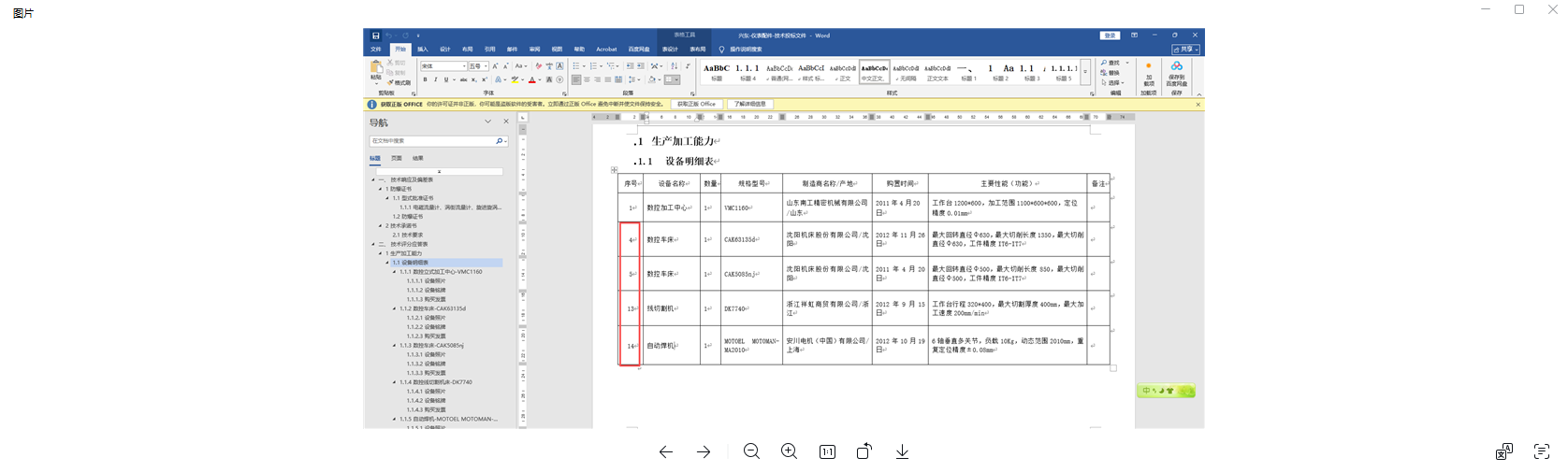The width and height of the screenshot is (1568, 472).
Task: Click the Find (查找) magnifier icon
Action: 1105,63
